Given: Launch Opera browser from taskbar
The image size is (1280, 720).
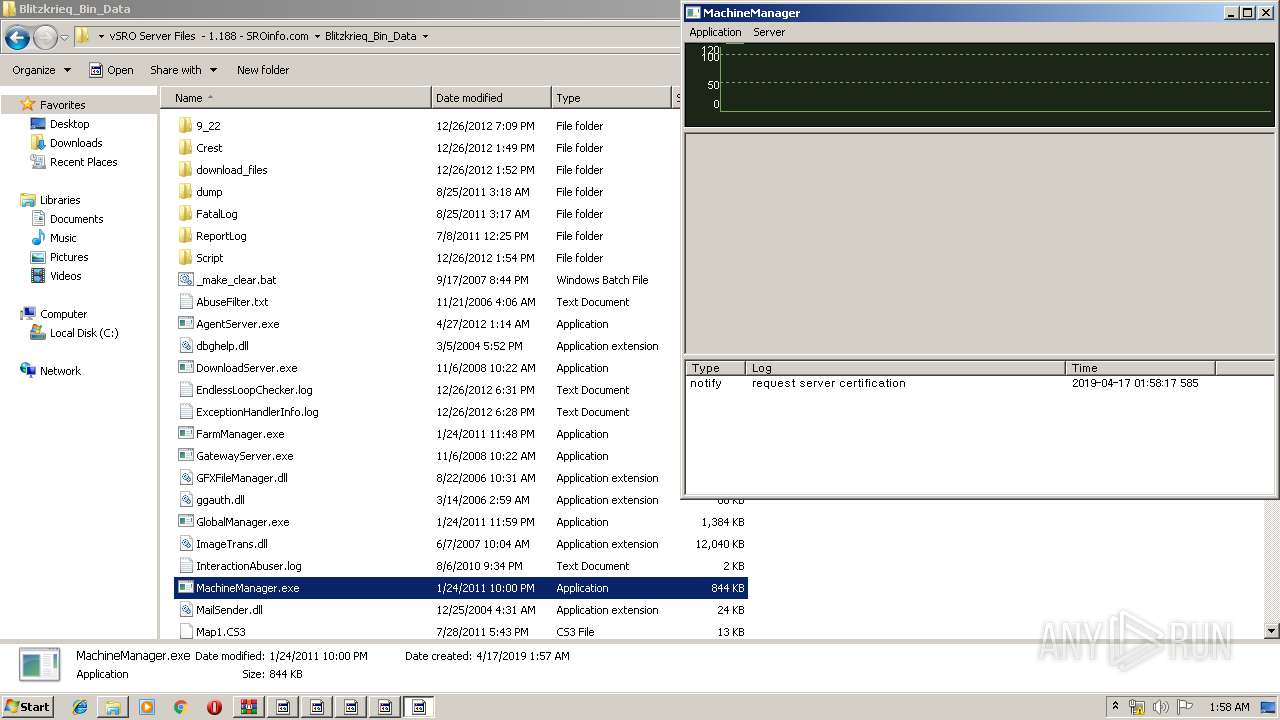Looking at the screenshot, I should tap(214, 707).
